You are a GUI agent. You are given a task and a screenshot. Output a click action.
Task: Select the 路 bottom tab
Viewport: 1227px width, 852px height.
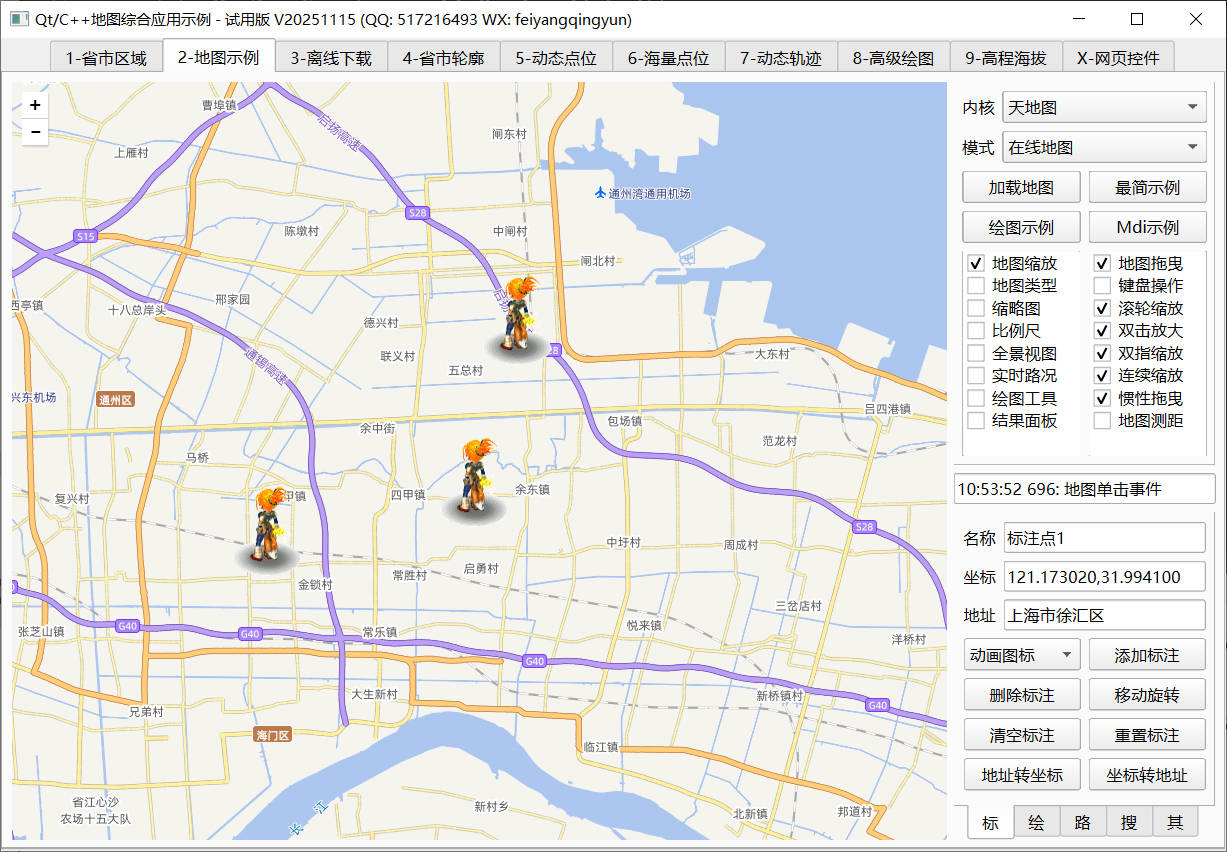point(1083,823)
